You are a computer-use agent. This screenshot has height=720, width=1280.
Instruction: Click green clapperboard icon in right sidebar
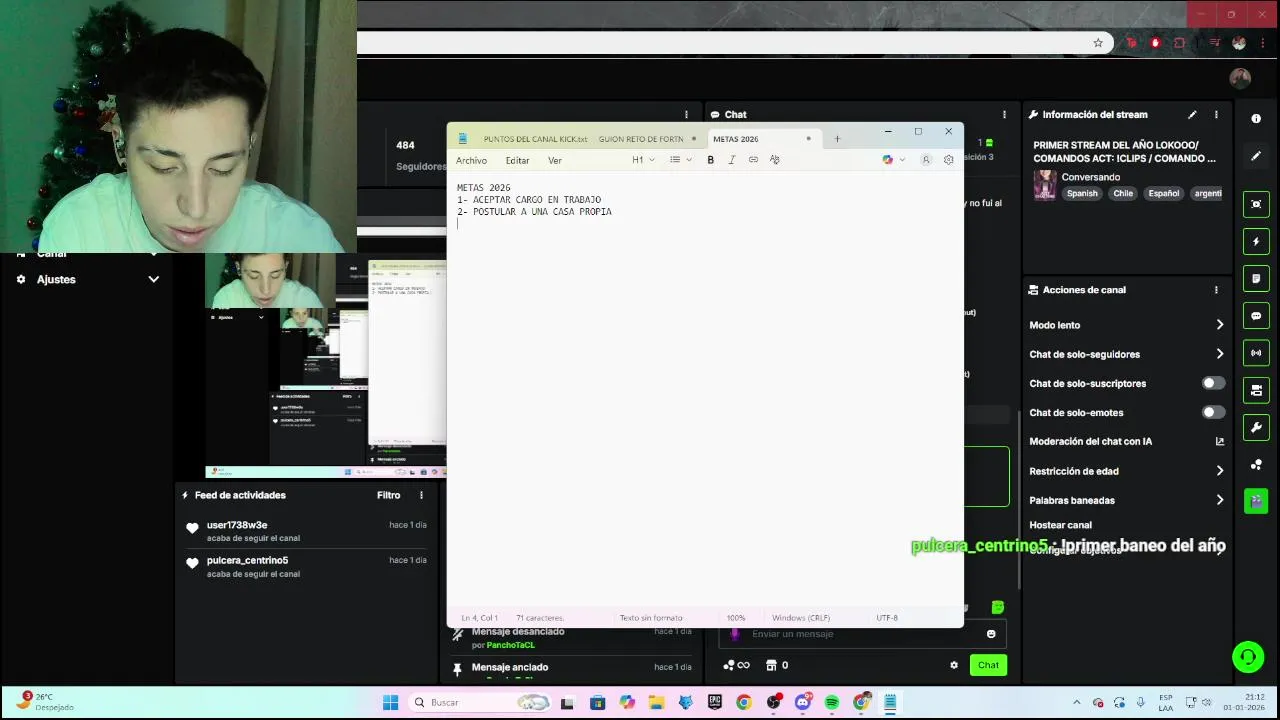[1256, 501]
